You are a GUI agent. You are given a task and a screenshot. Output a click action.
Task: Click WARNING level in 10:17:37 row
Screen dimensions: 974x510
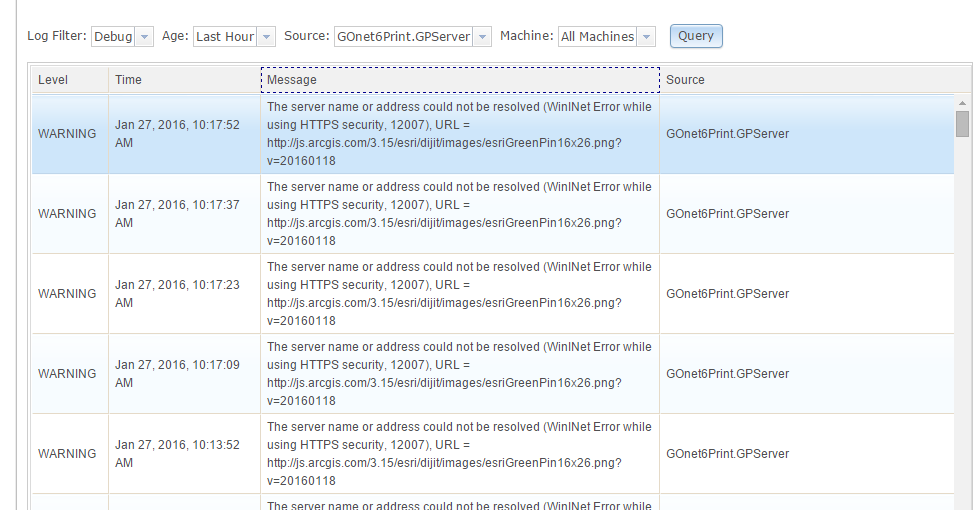(67, 214)
